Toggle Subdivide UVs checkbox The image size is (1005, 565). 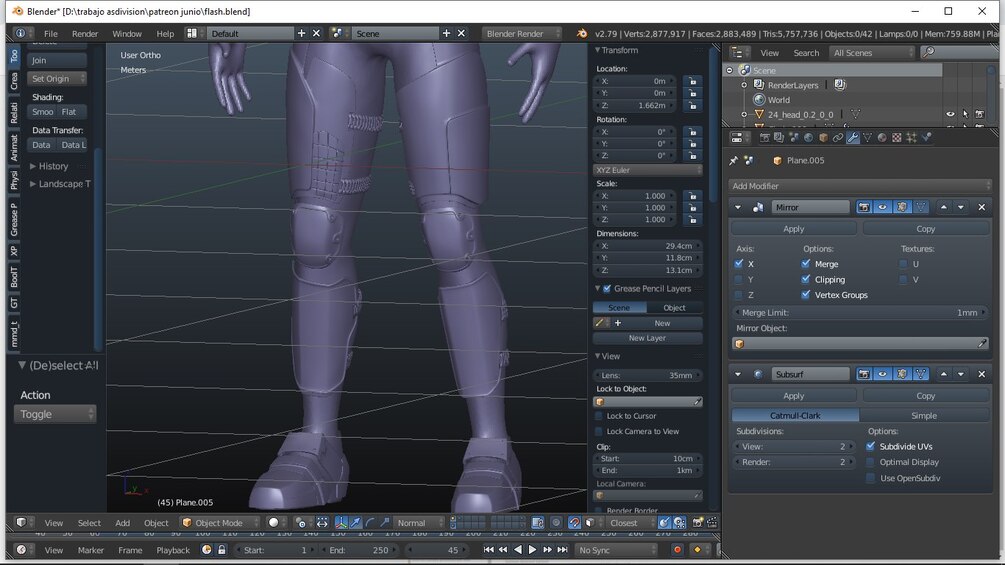[870, 446]
